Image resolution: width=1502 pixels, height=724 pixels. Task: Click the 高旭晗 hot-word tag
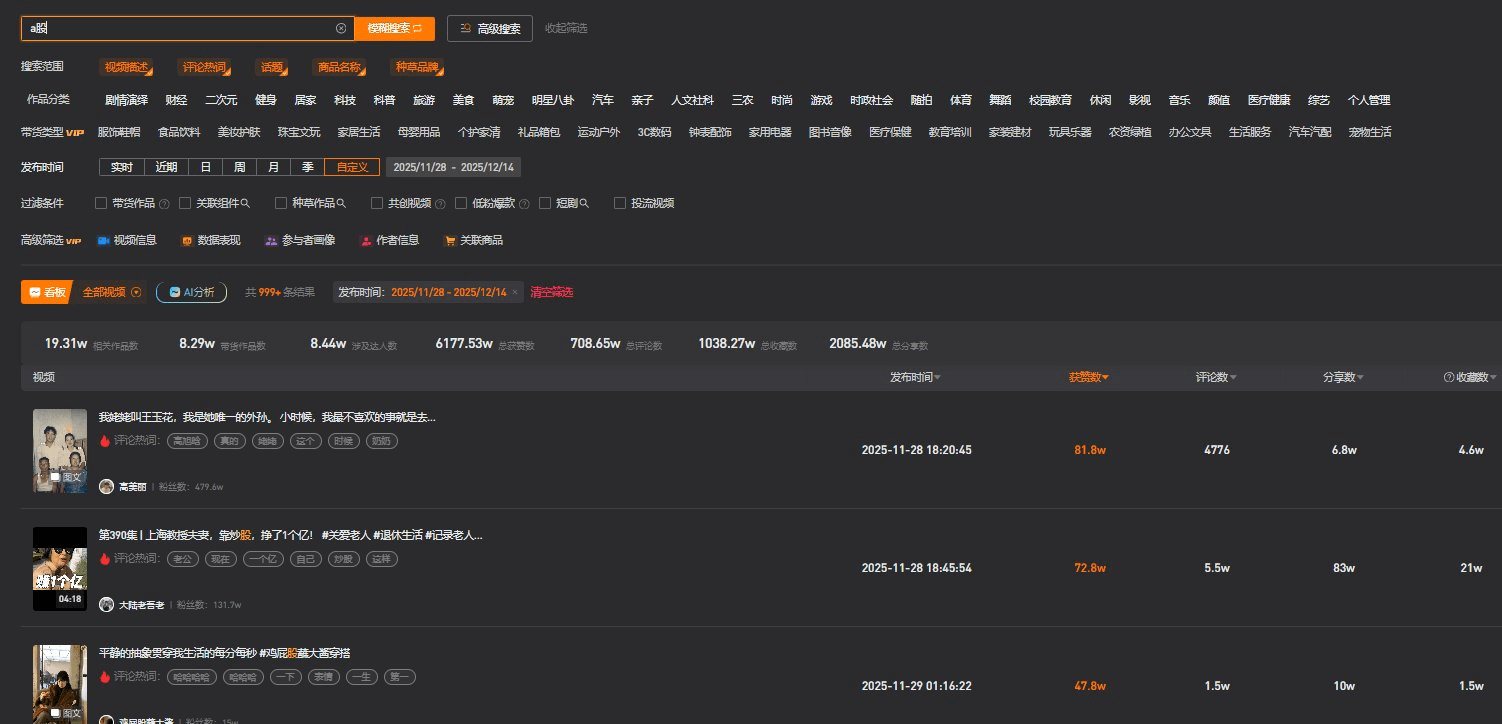[x=186, y=441]
